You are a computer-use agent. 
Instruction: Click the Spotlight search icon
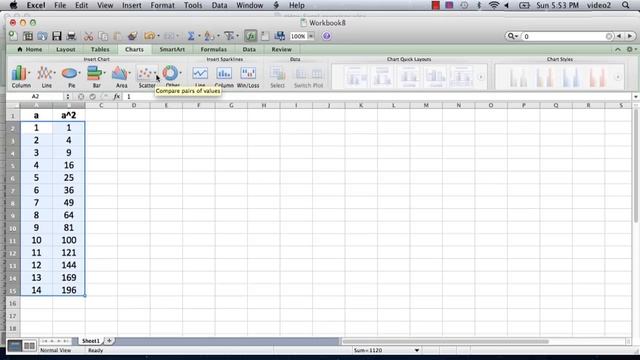click(x=626, y=5)
